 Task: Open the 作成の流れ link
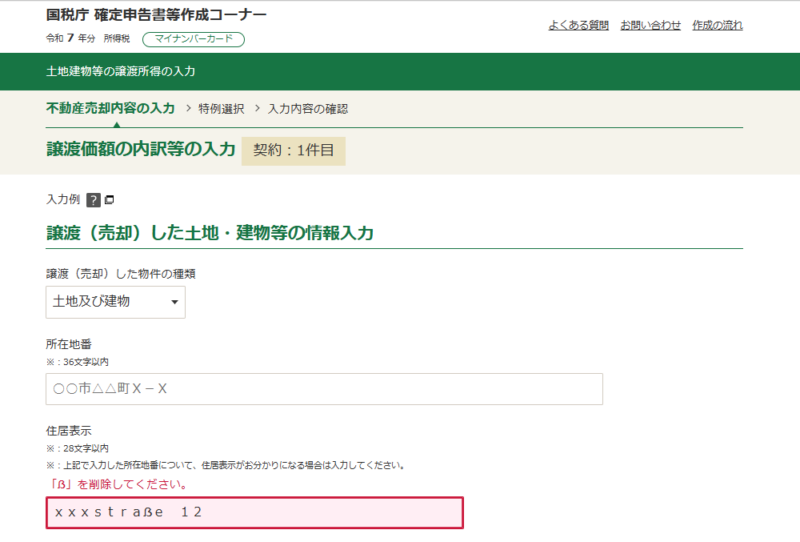point(717,25)
